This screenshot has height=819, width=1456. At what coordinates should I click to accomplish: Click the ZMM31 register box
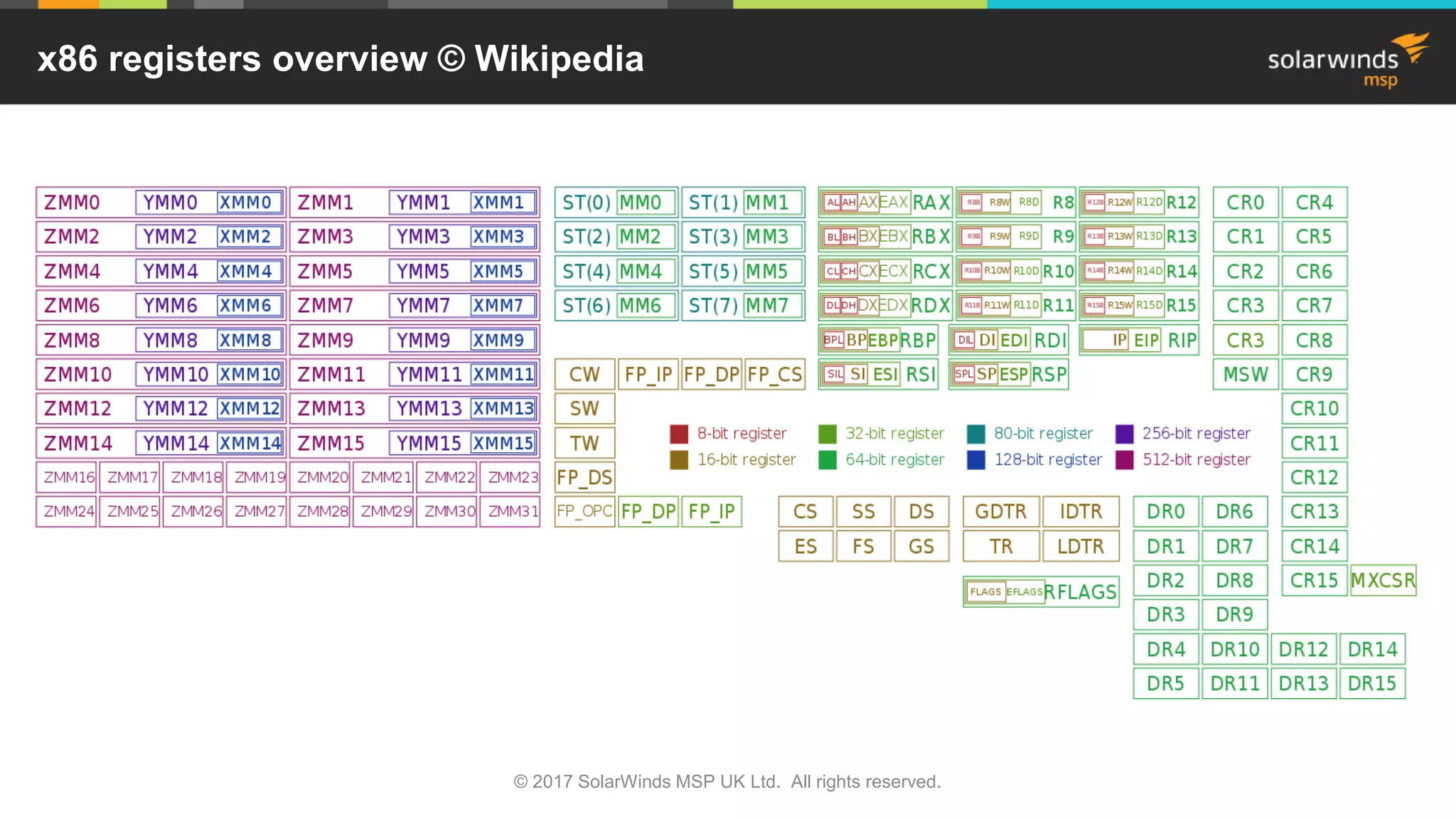[x=510, y=511]
